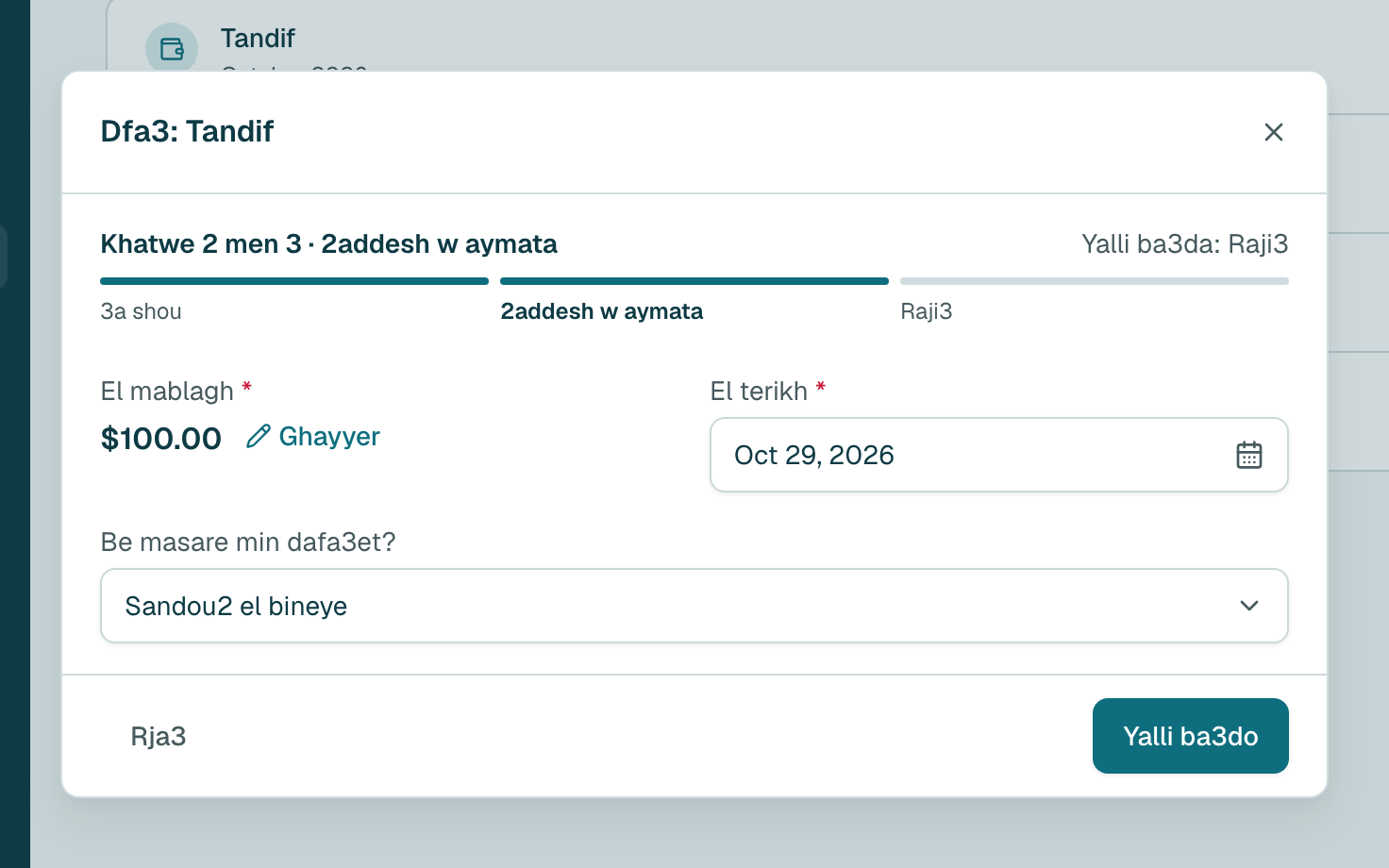
Task: Click the $100.00 amount value
Action: pos(161,439)
